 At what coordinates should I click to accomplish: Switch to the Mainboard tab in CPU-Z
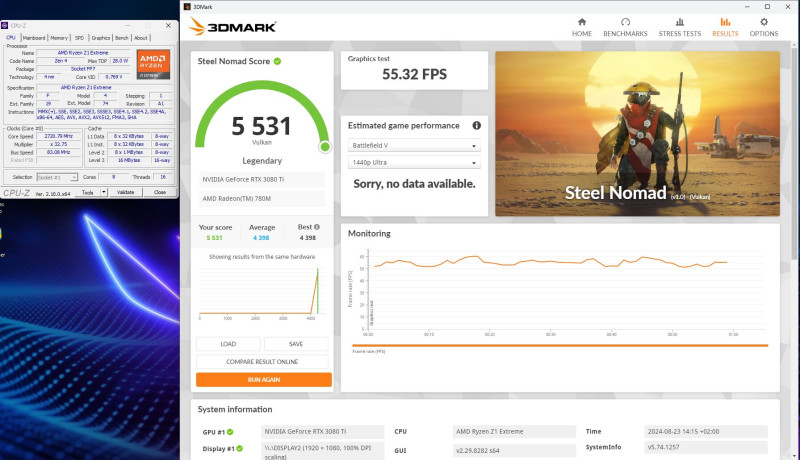pyautogui.click(x=34, y=38)
